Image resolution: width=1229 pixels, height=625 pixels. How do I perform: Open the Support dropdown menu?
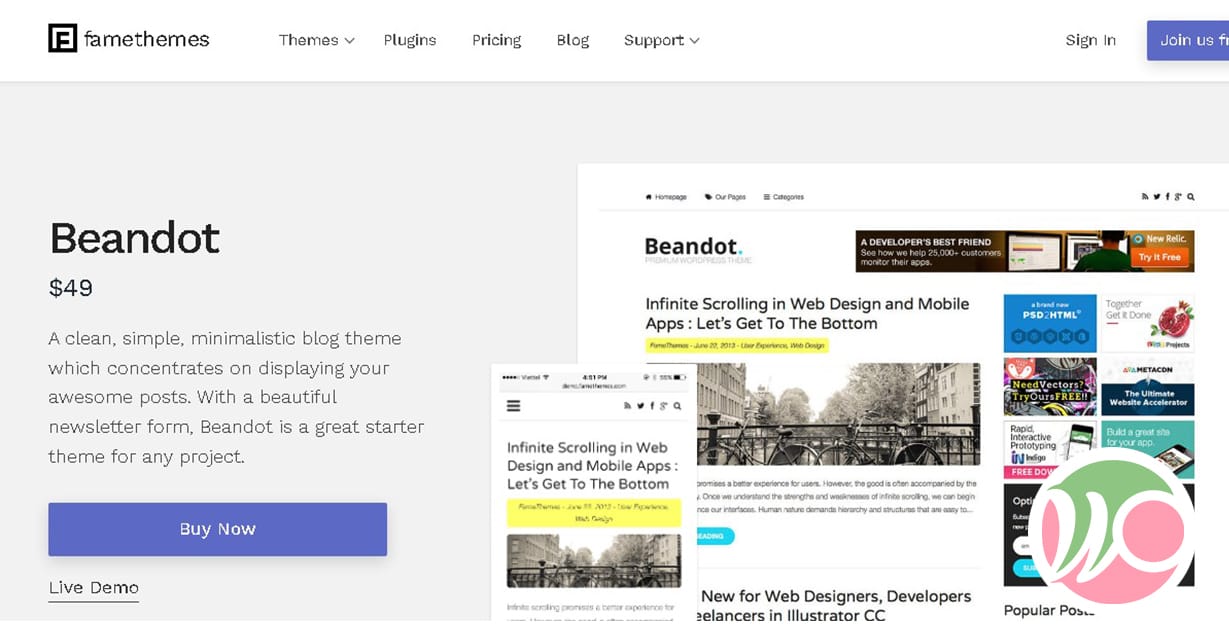[661, 40]
